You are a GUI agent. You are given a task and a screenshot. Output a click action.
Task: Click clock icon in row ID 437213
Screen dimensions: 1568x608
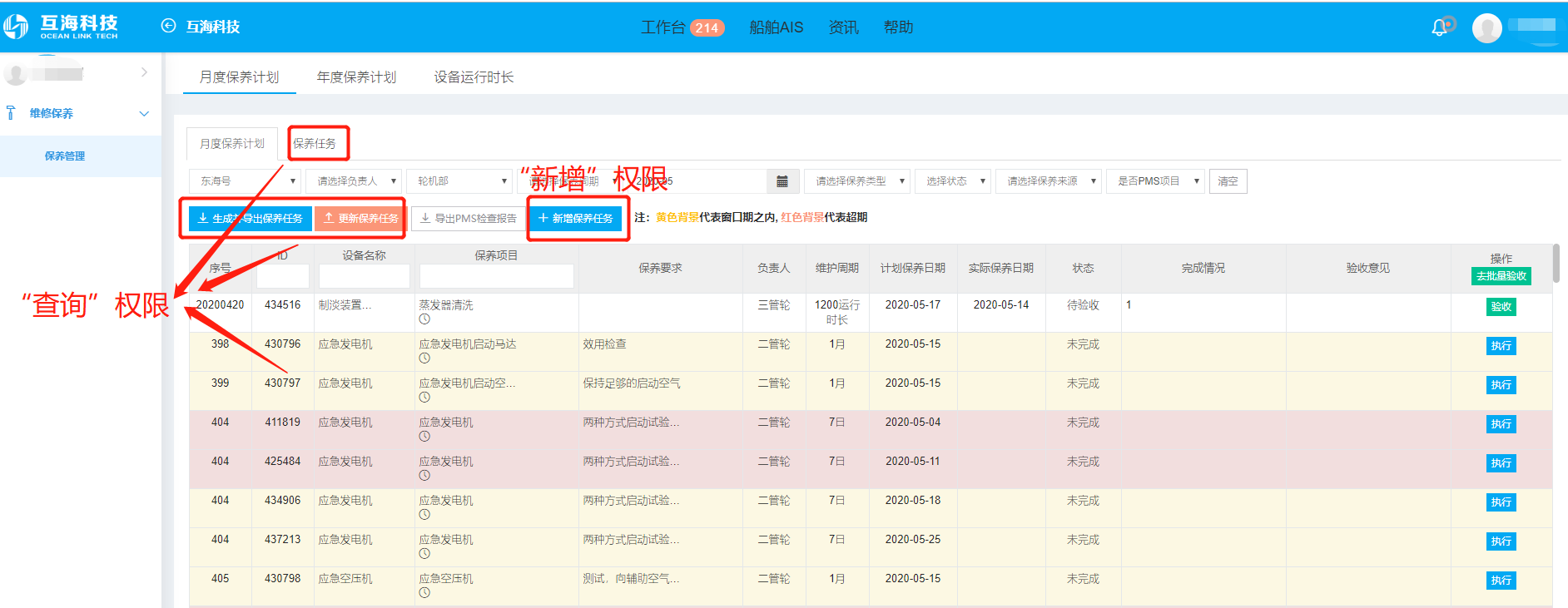424,554
